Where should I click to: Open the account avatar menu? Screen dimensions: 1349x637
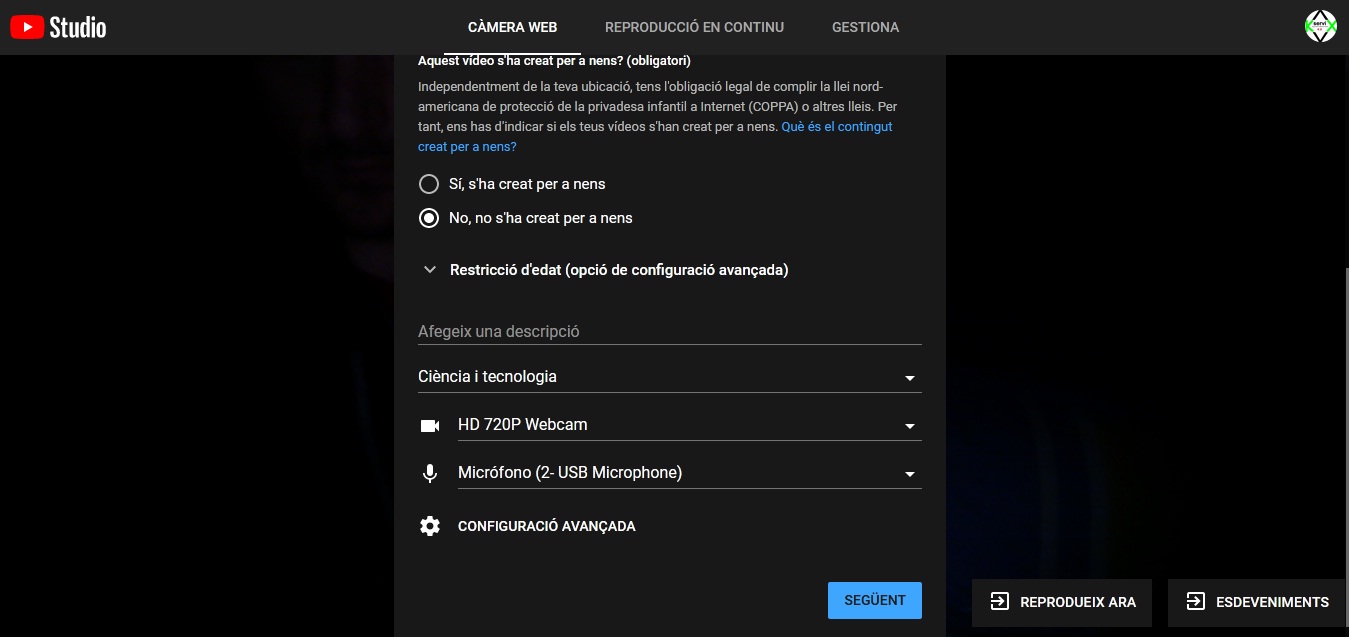1320,27
